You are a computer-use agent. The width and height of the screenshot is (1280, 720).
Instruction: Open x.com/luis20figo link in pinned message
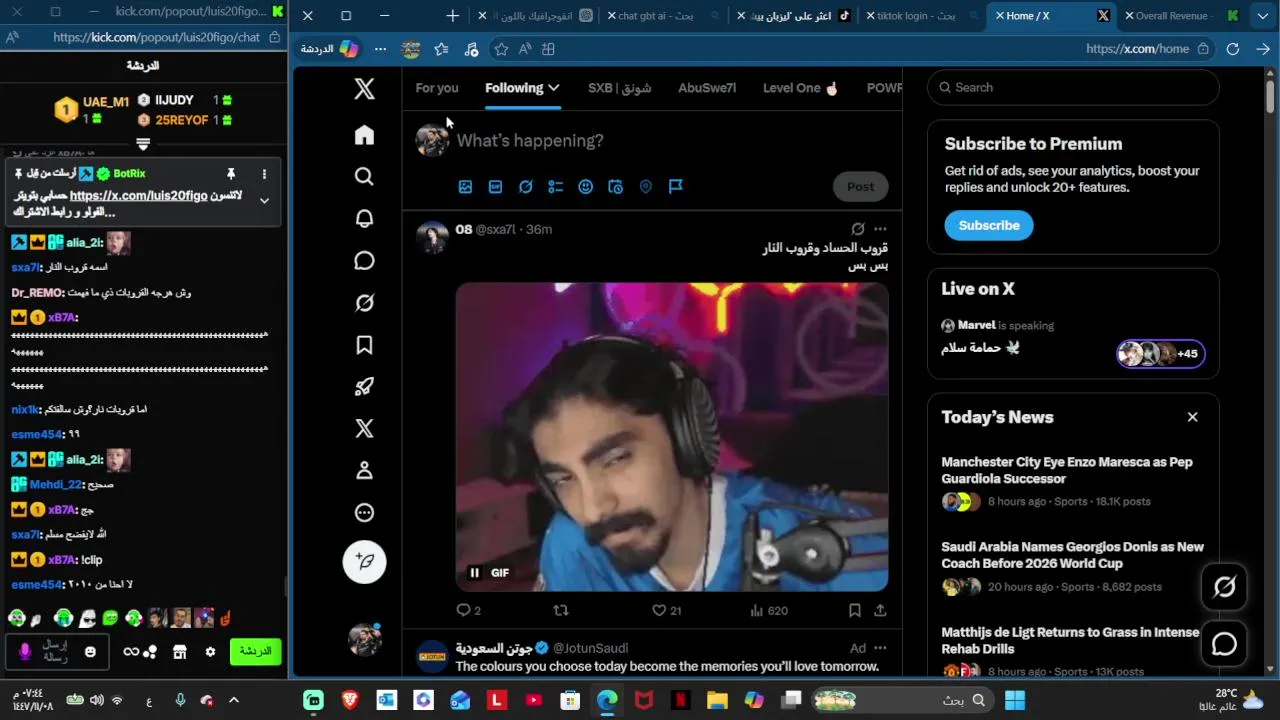tap(138, 196)
